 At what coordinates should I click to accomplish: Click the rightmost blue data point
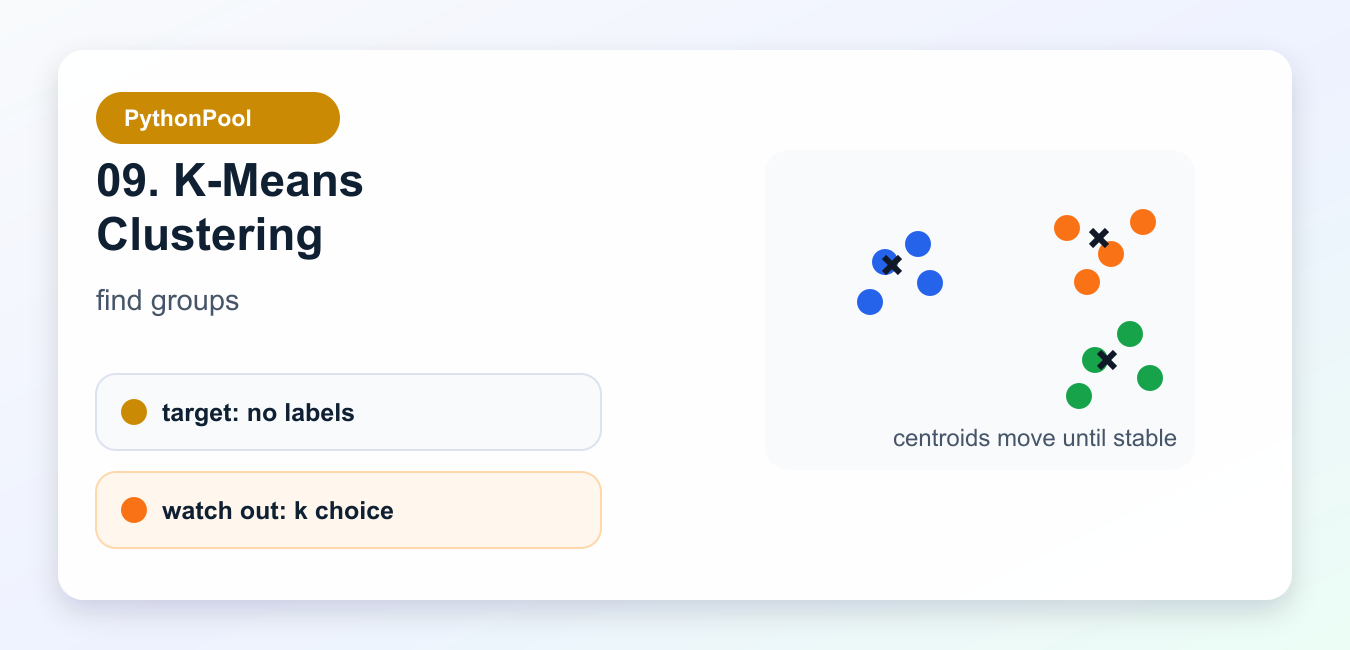(x=930, y=283)
